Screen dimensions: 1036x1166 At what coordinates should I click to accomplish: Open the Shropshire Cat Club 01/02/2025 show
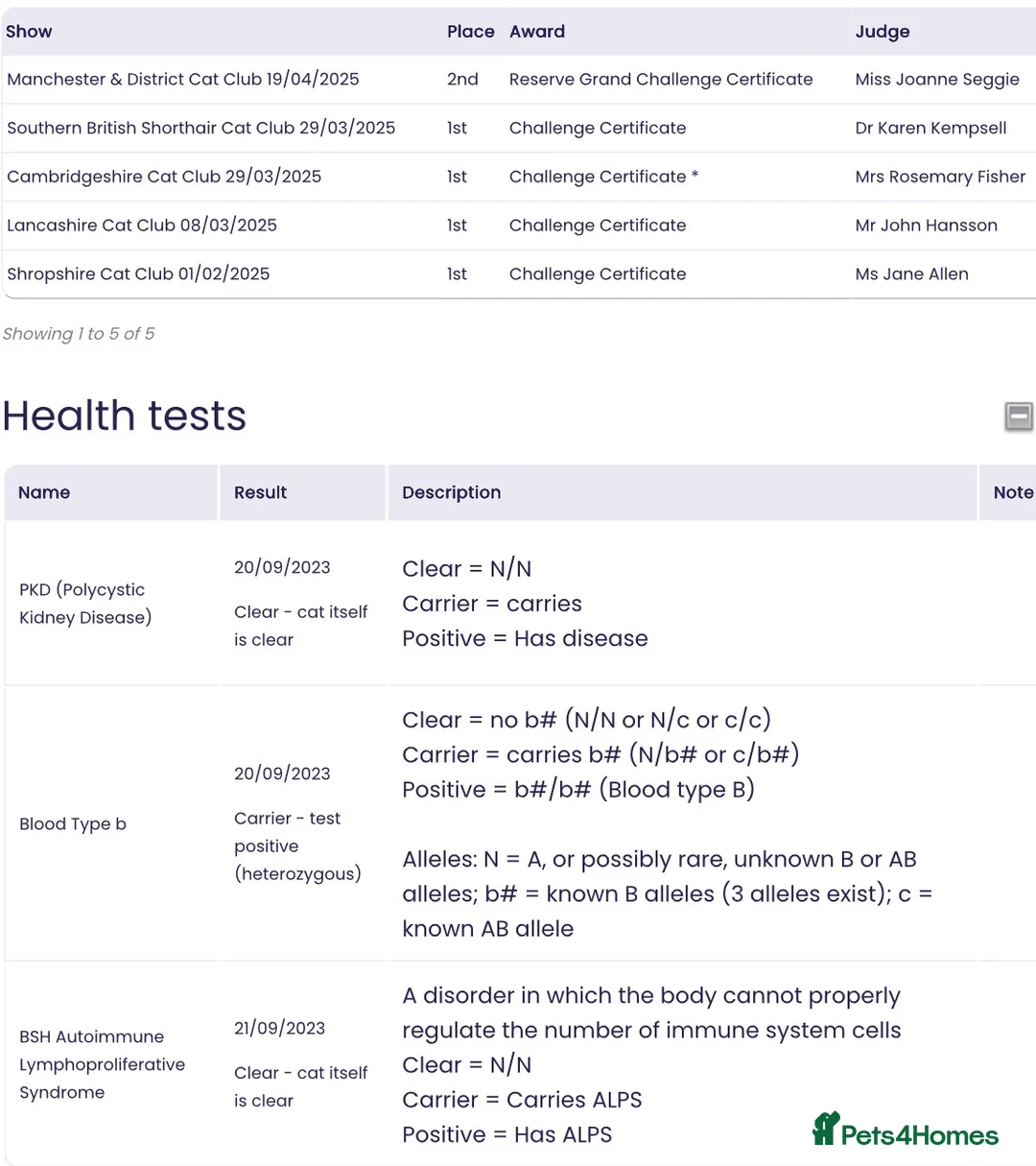[x=138, y=274]
